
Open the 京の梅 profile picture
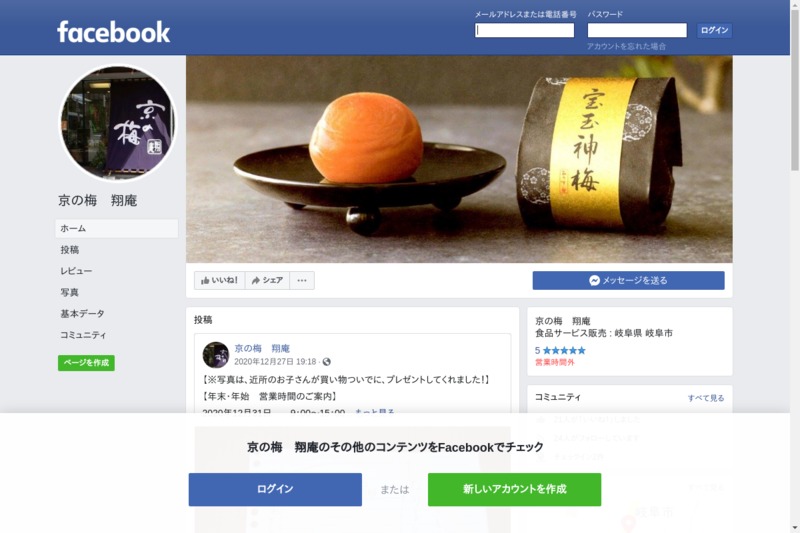tap(118, 123)
